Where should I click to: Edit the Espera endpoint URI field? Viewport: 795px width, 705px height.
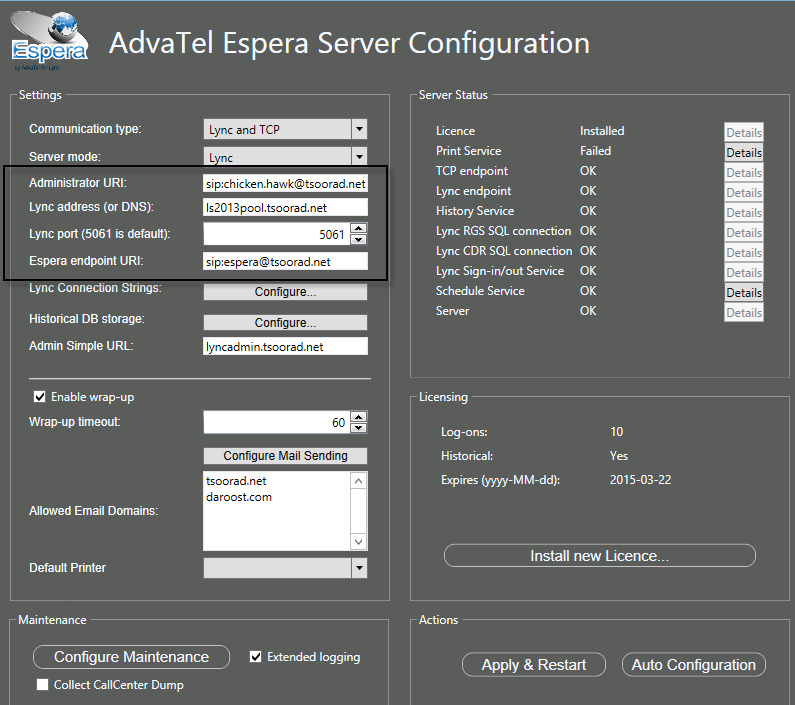coord(285,261)
